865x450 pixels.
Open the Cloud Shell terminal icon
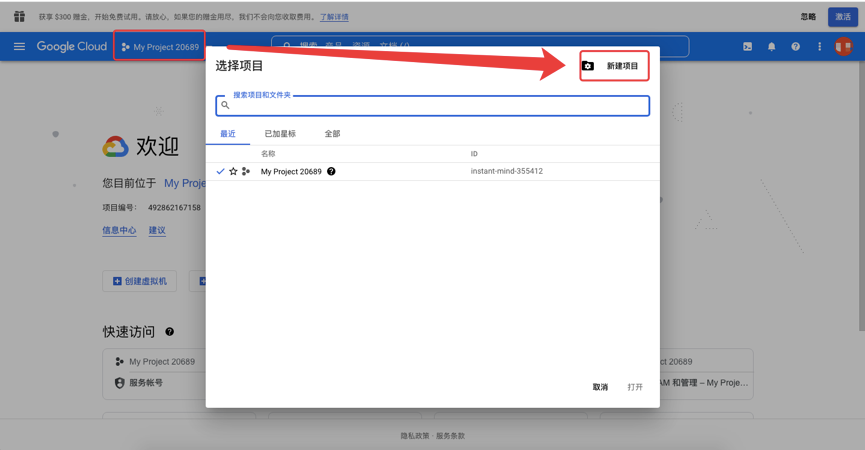(x=747, y=47)
